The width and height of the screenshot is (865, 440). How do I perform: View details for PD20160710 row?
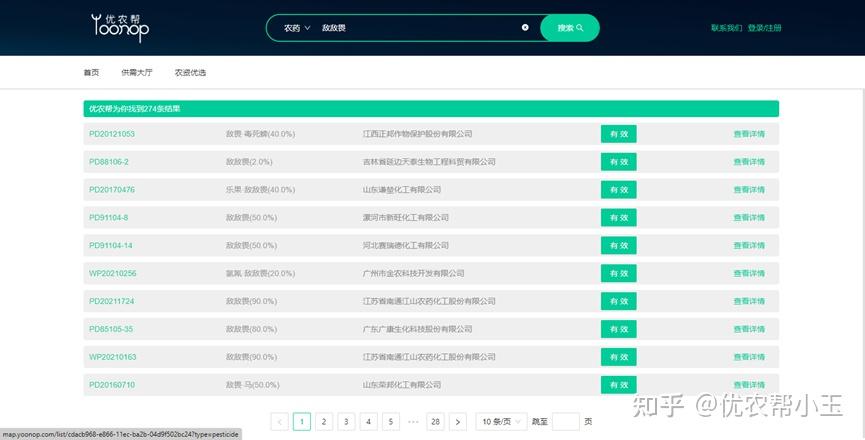pyautogui.click(x=749, y=385)
